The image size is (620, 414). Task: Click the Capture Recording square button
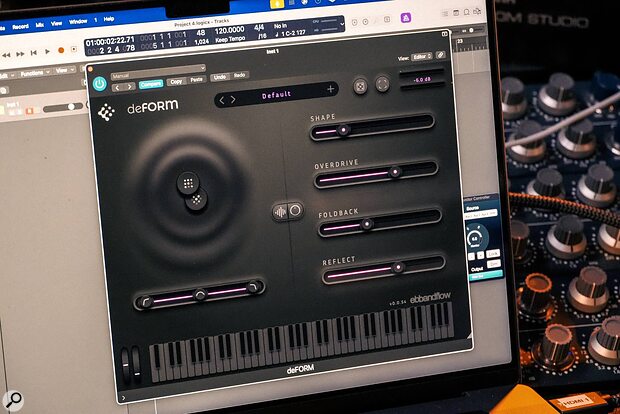point(74,49)
